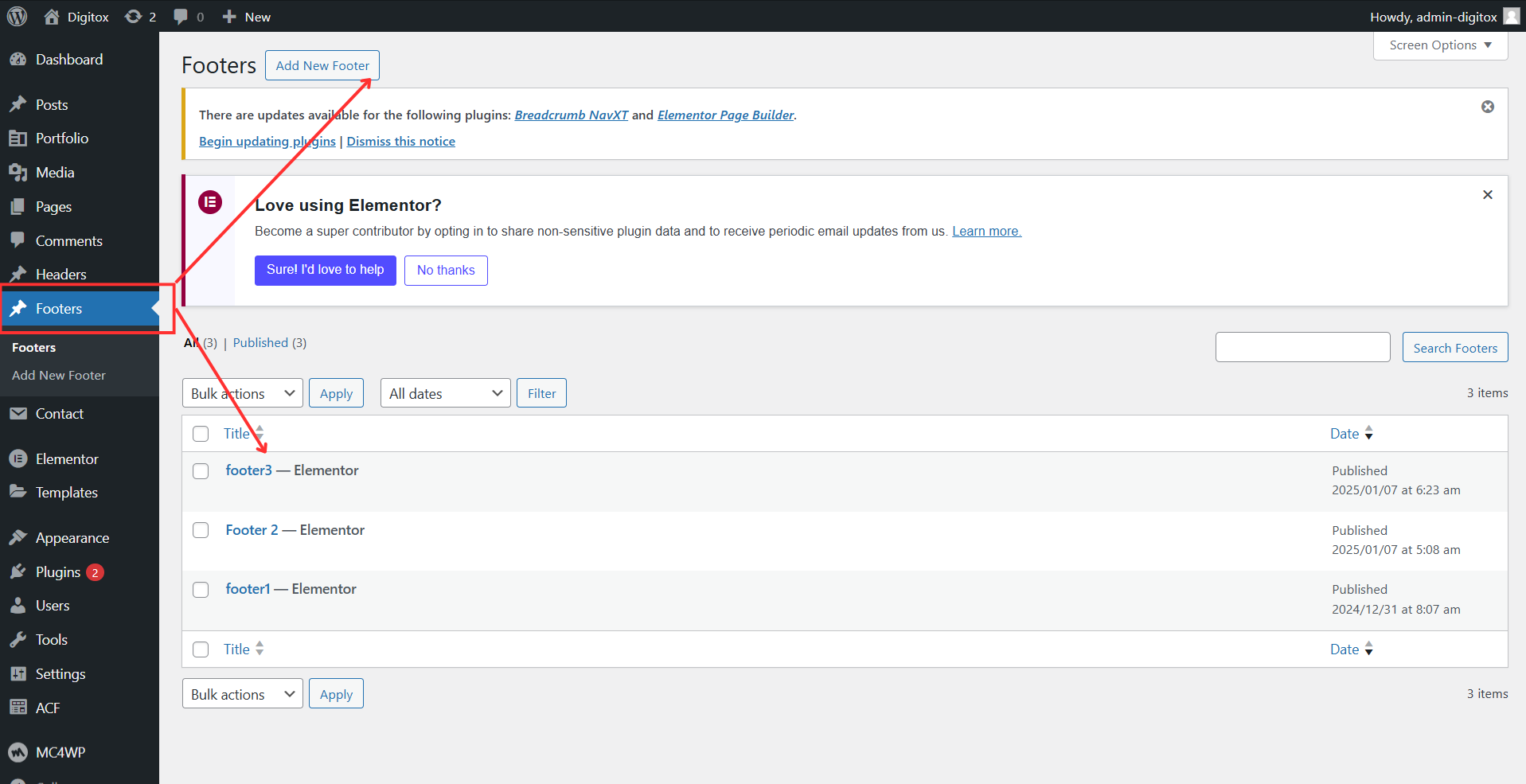Click the Posts pin icon
Screen dimensions: 1526x784
(x=18, y=104)
